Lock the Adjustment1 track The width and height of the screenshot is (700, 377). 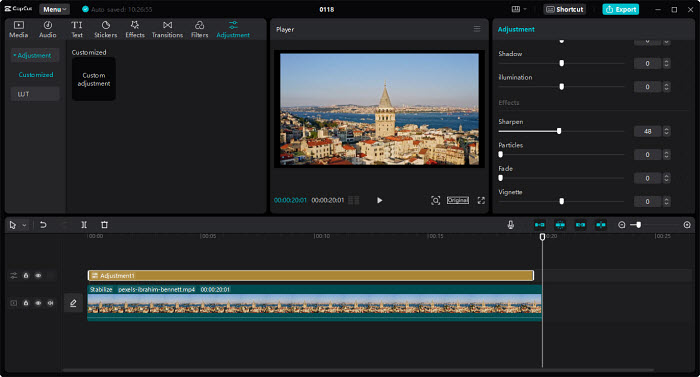[x=26, y=276]
